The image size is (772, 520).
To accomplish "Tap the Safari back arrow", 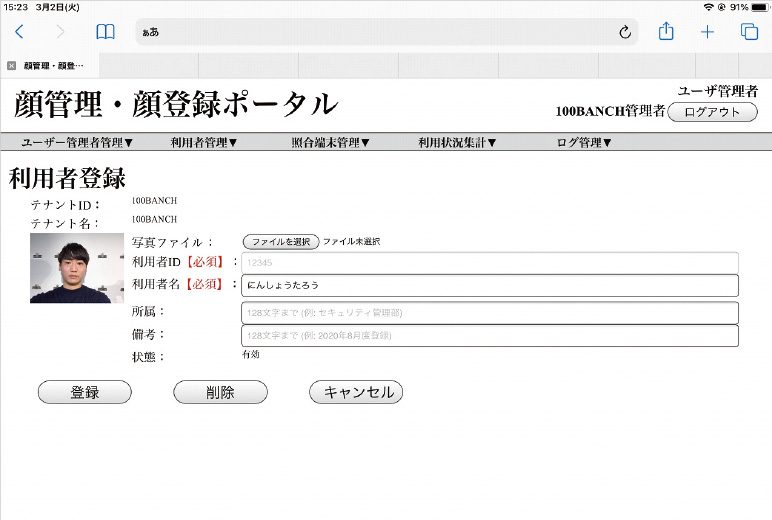I will click(x=19, y=32).
